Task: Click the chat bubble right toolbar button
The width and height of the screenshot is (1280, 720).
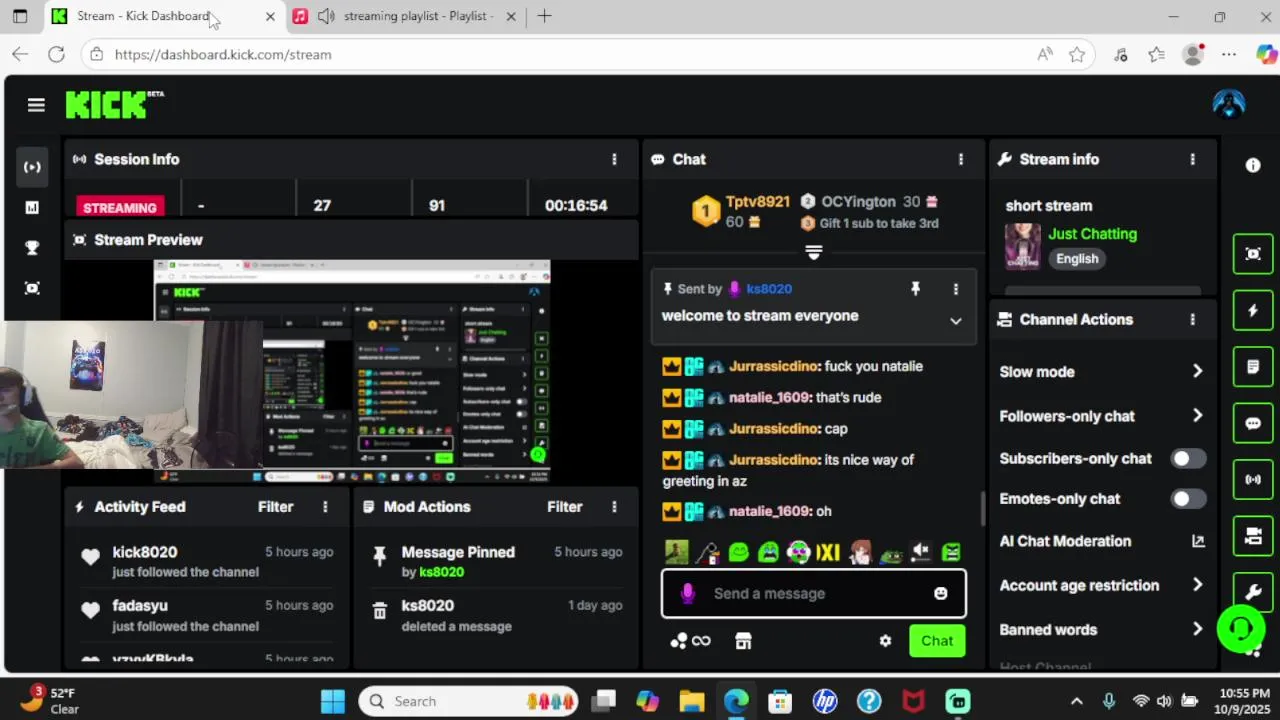Action: pos(1253,423)
